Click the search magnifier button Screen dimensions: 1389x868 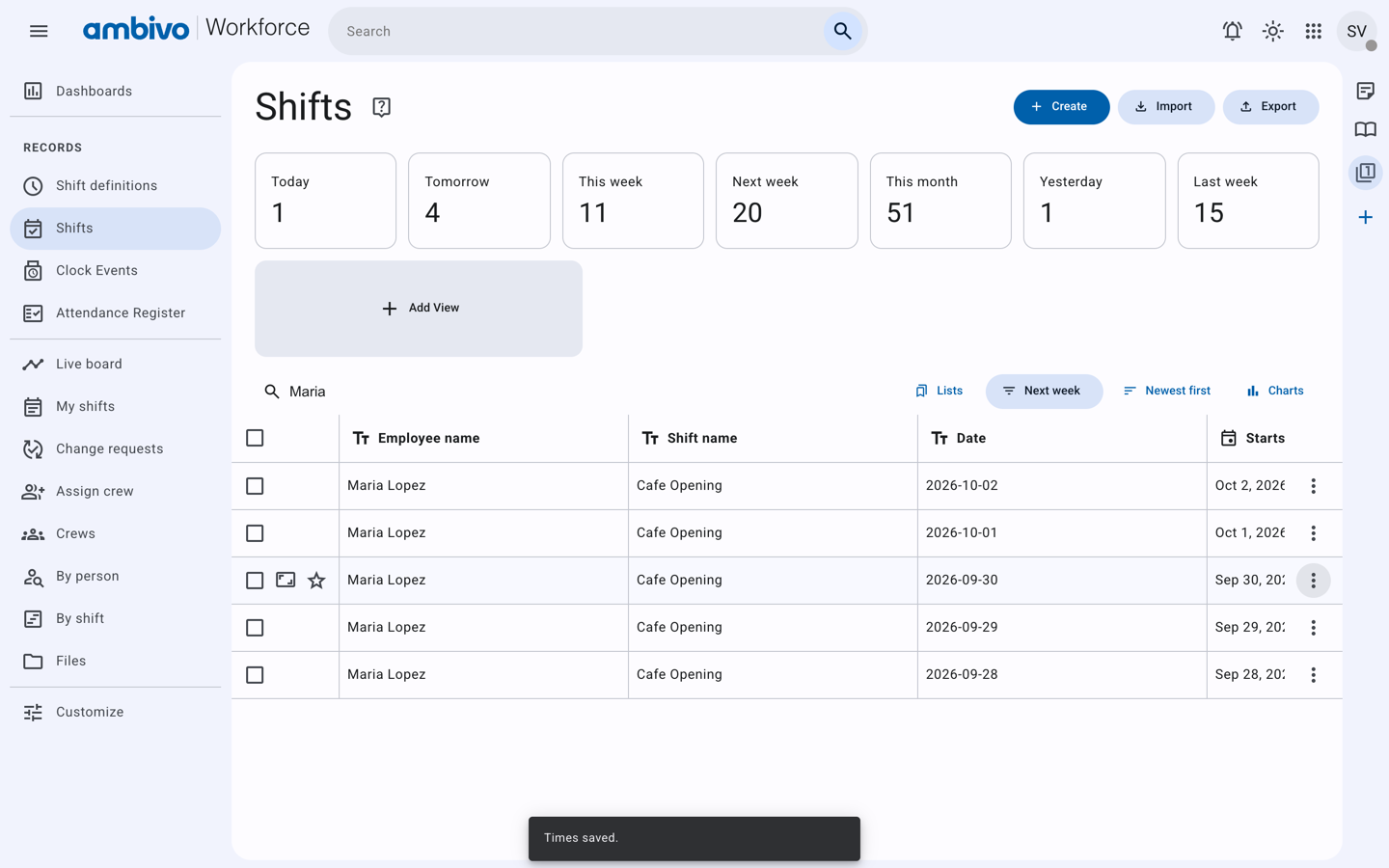[842, 31]
